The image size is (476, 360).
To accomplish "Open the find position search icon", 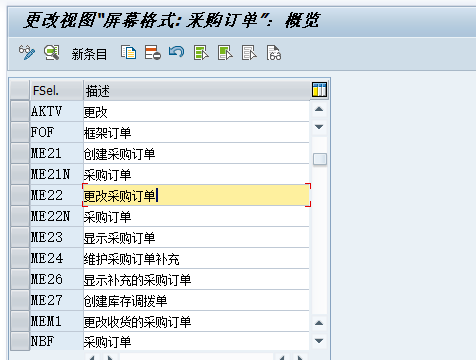I will pyautogui.click(x=52, y=53).
